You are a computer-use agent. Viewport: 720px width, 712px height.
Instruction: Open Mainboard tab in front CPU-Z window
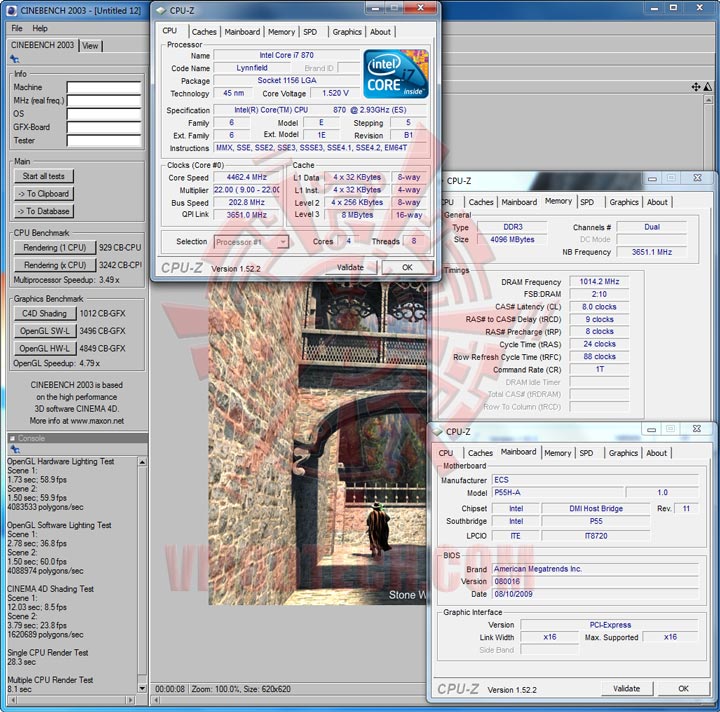[242, 32]
